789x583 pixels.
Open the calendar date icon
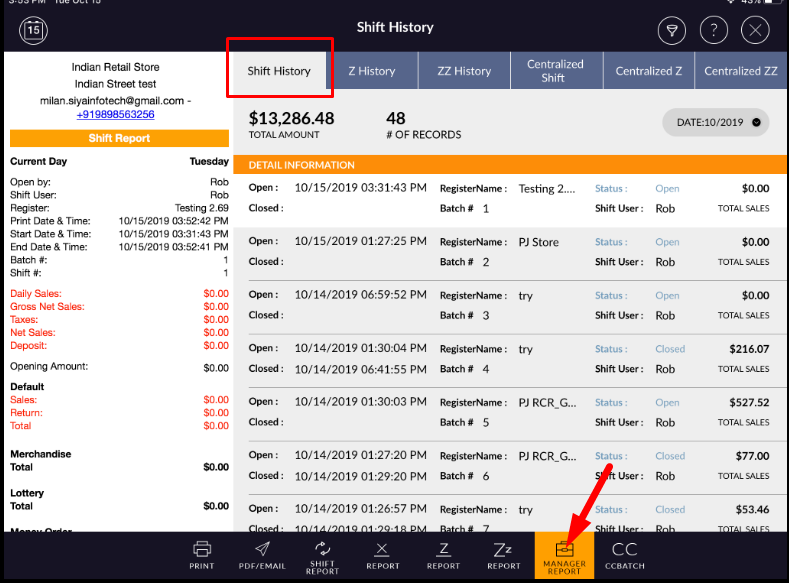pyautogui.click(x=33, y=30)
